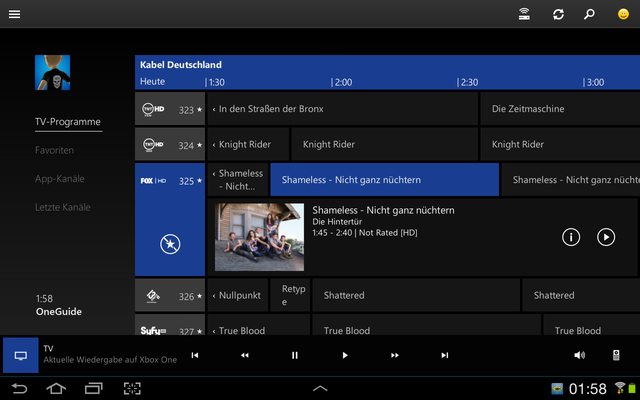
Task: Select earlier Shameless - Nicht... block
Action: tap(238, 180)
